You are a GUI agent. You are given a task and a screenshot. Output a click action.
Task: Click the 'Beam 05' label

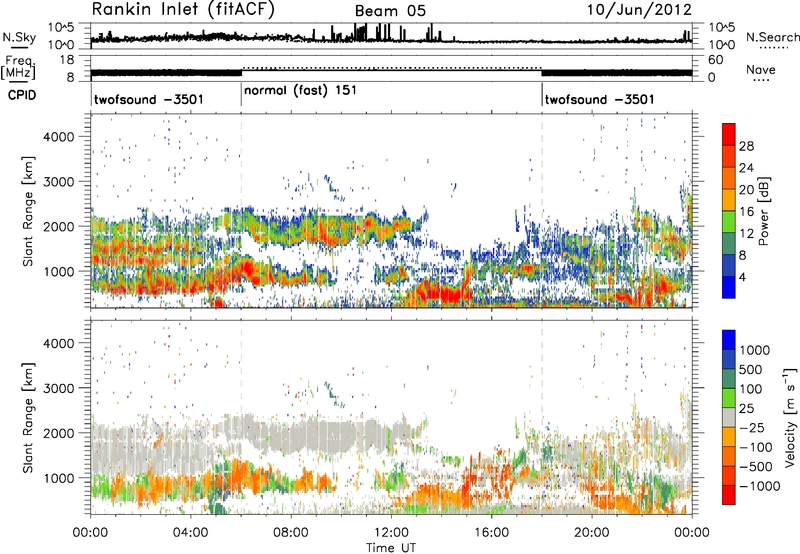coord(390,11)
